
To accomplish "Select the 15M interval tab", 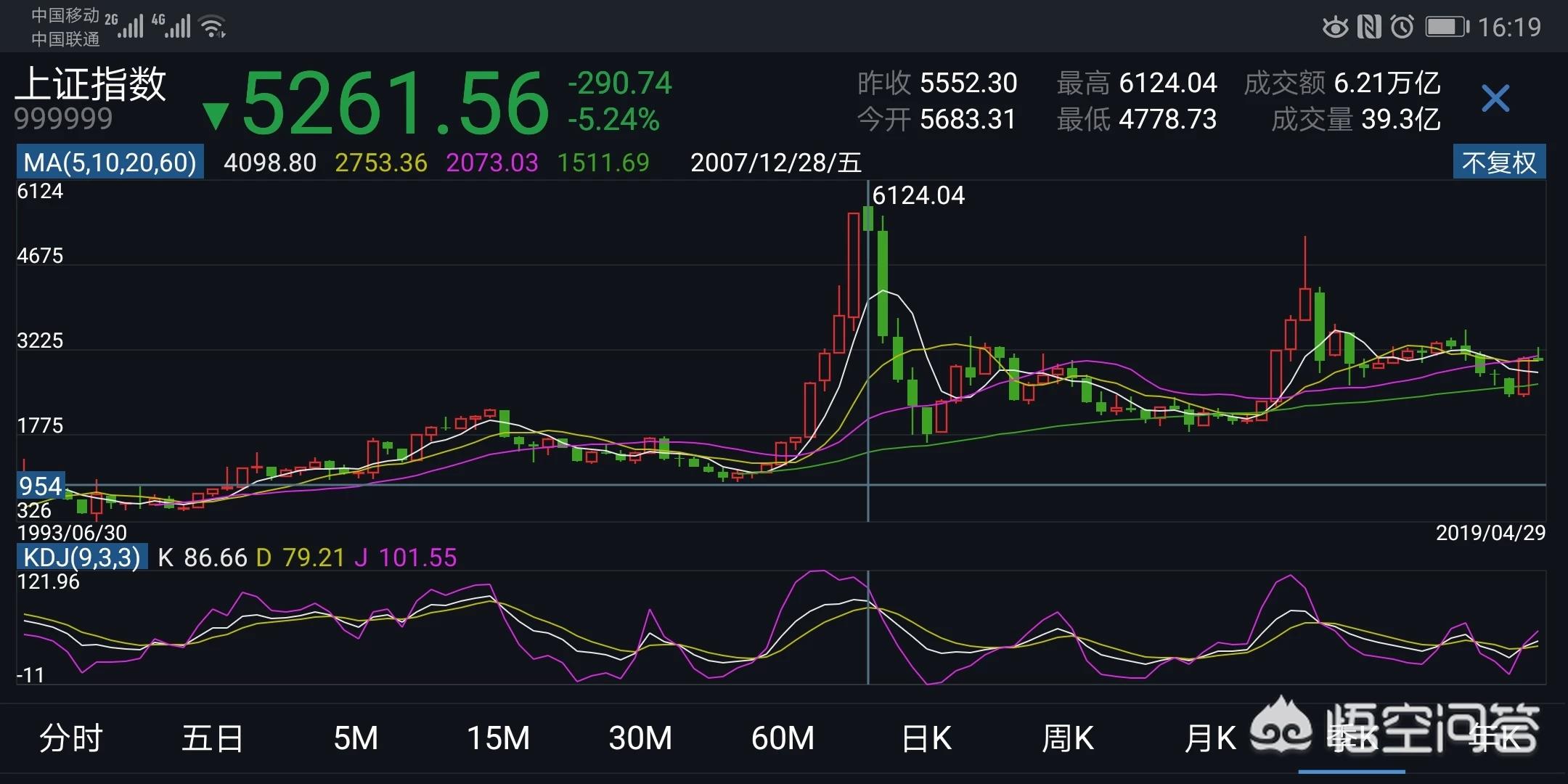I will 498,738.
